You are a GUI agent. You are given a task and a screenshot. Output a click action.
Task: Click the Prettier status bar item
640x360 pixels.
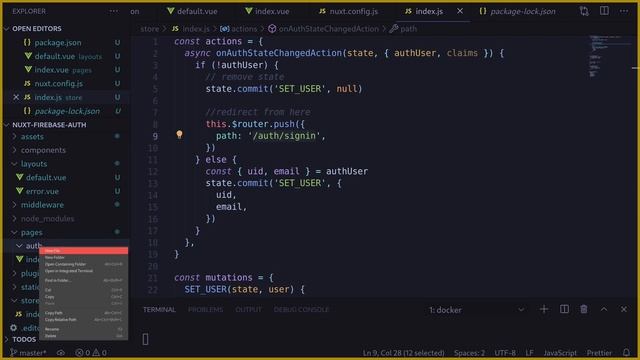click(x=599, y=353)
